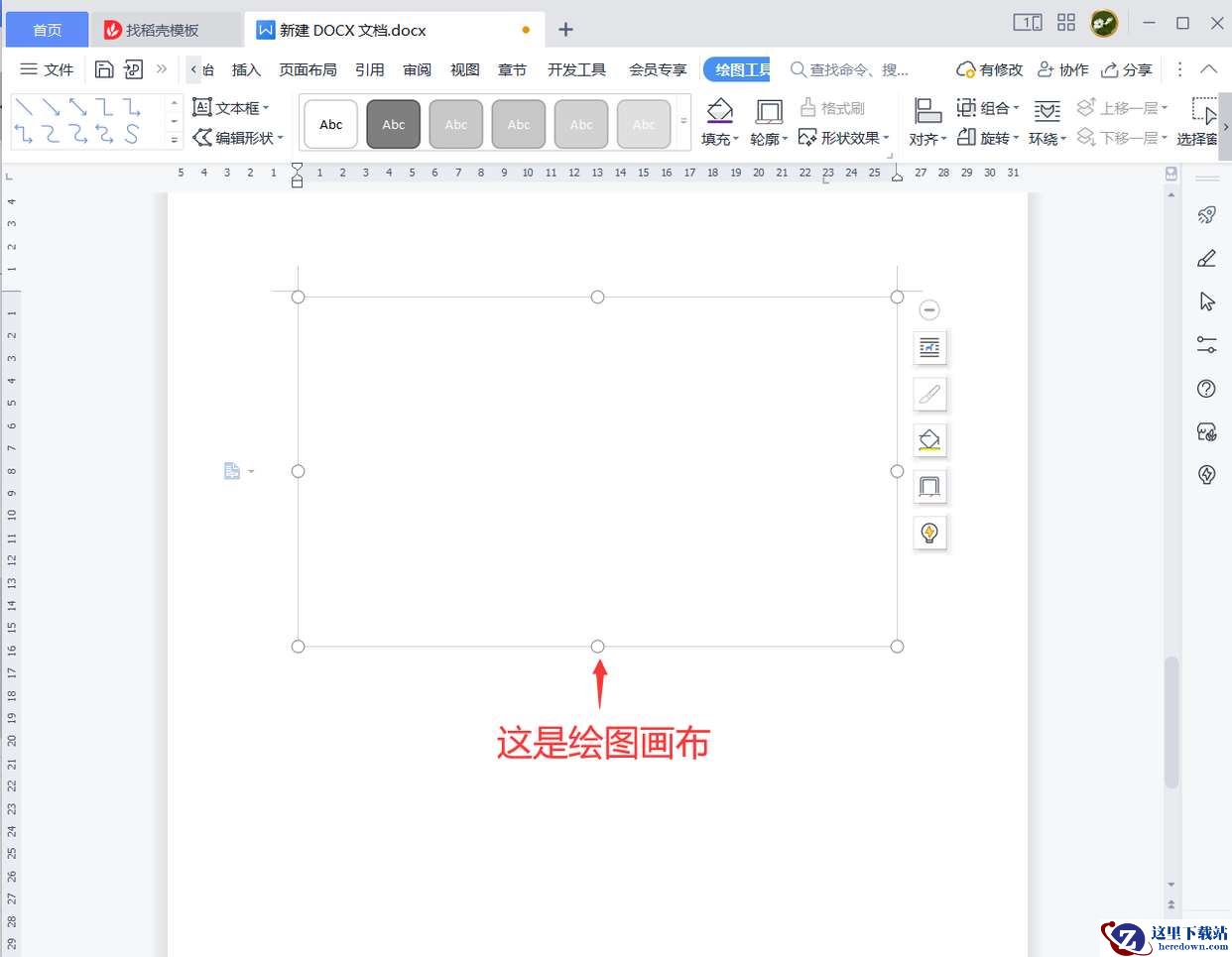The width and height of the screenshot is (1232, 957).
Task: Click the user avatar icon
Action: click(x=1104, y=23)
